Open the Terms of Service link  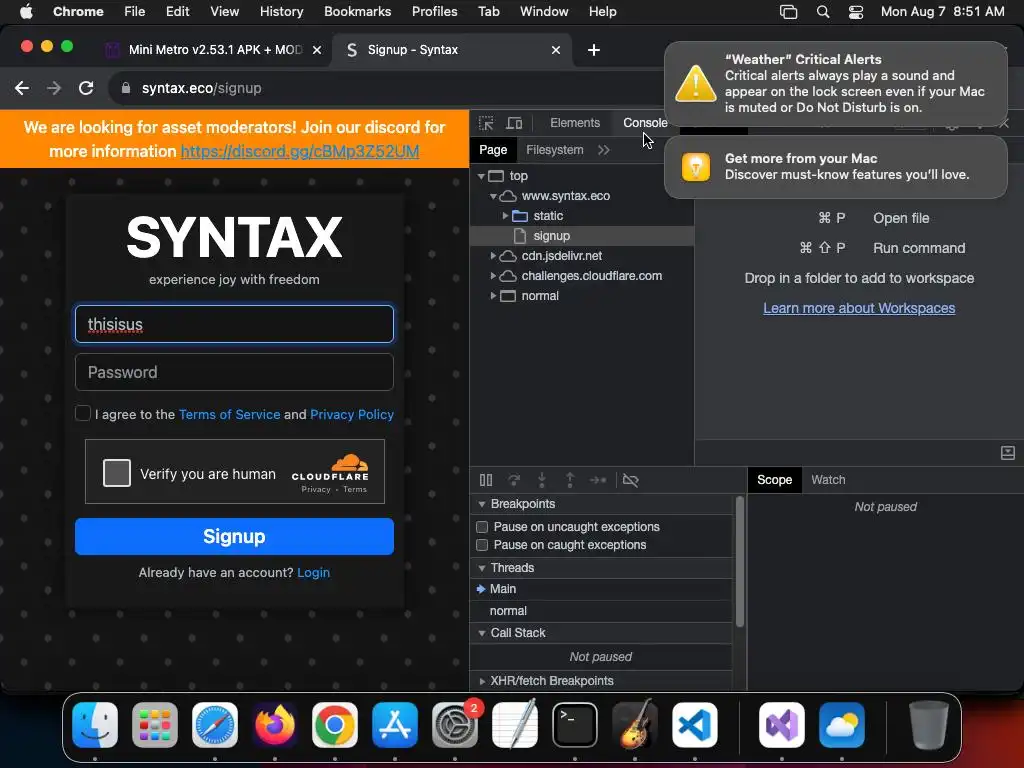click(x=229, y=414)
